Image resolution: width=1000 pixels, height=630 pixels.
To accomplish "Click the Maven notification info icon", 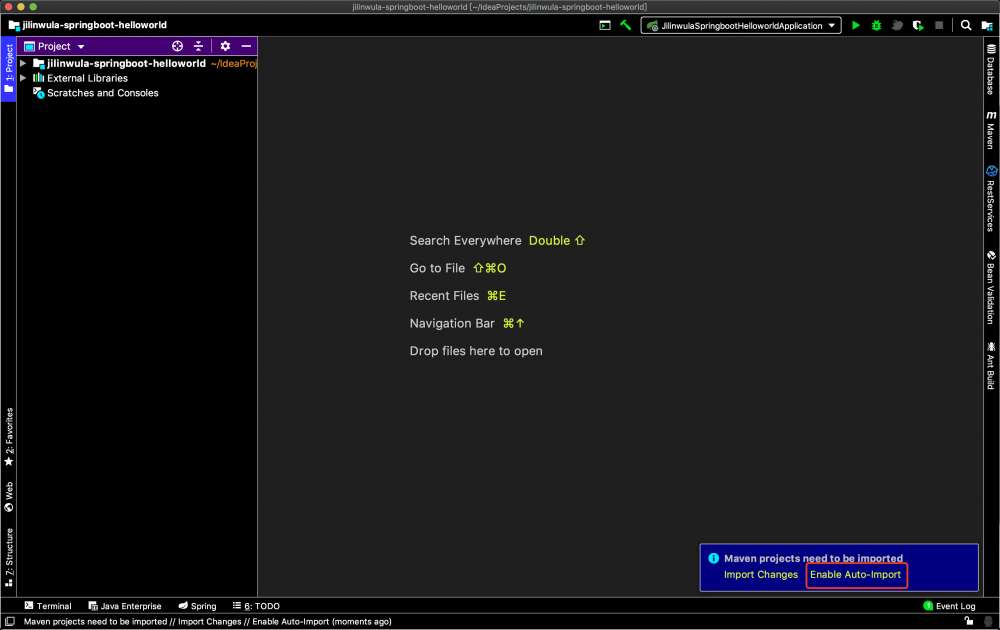I will click(x=713, y=558).
